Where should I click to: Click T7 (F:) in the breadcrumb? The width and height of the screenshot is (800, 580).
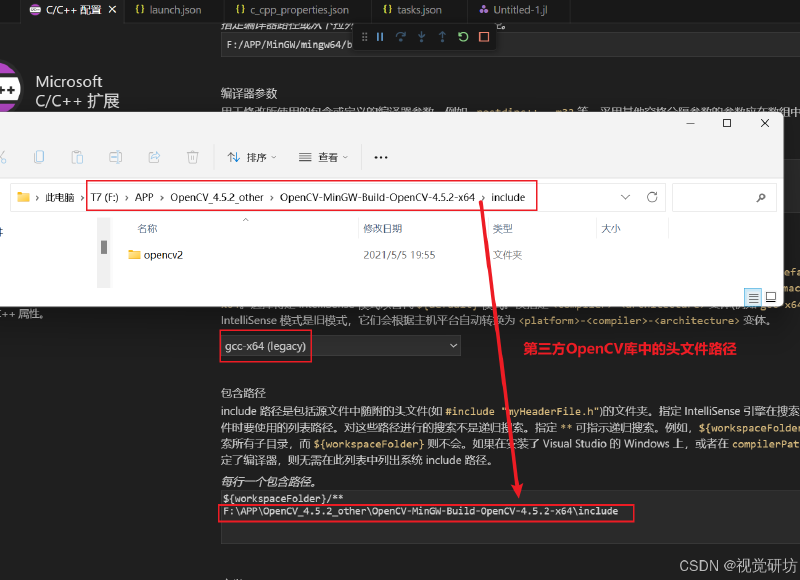(105, 197)
